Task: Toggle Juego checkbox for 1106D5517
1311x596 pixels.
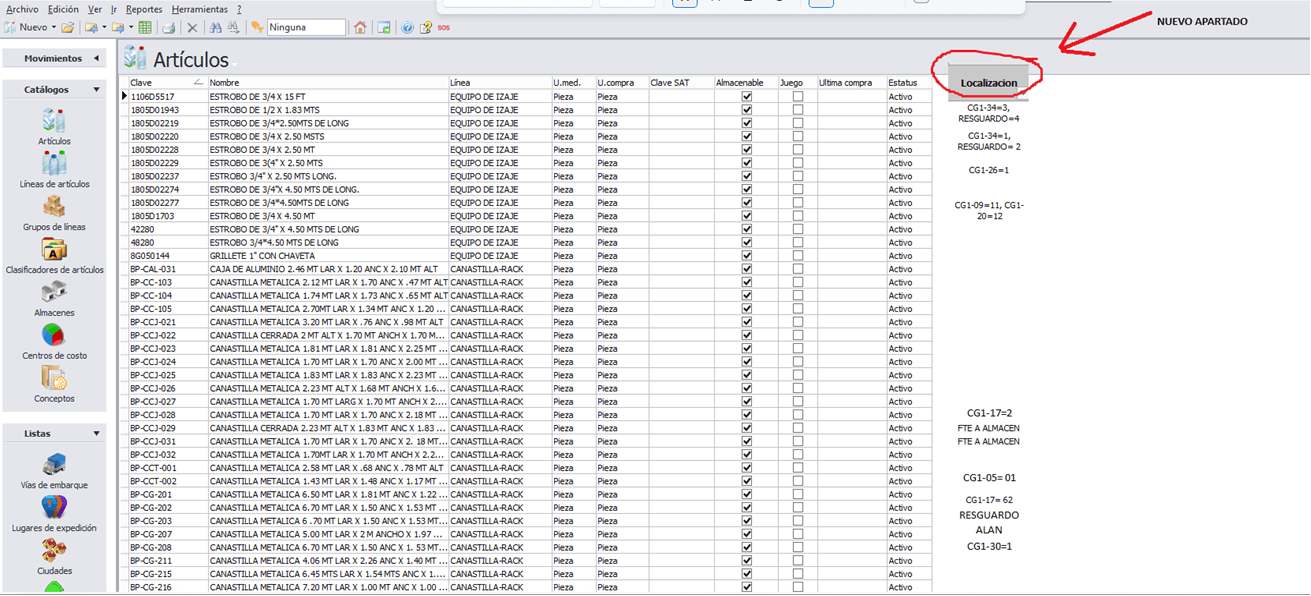Action: [x=797, y=97]
